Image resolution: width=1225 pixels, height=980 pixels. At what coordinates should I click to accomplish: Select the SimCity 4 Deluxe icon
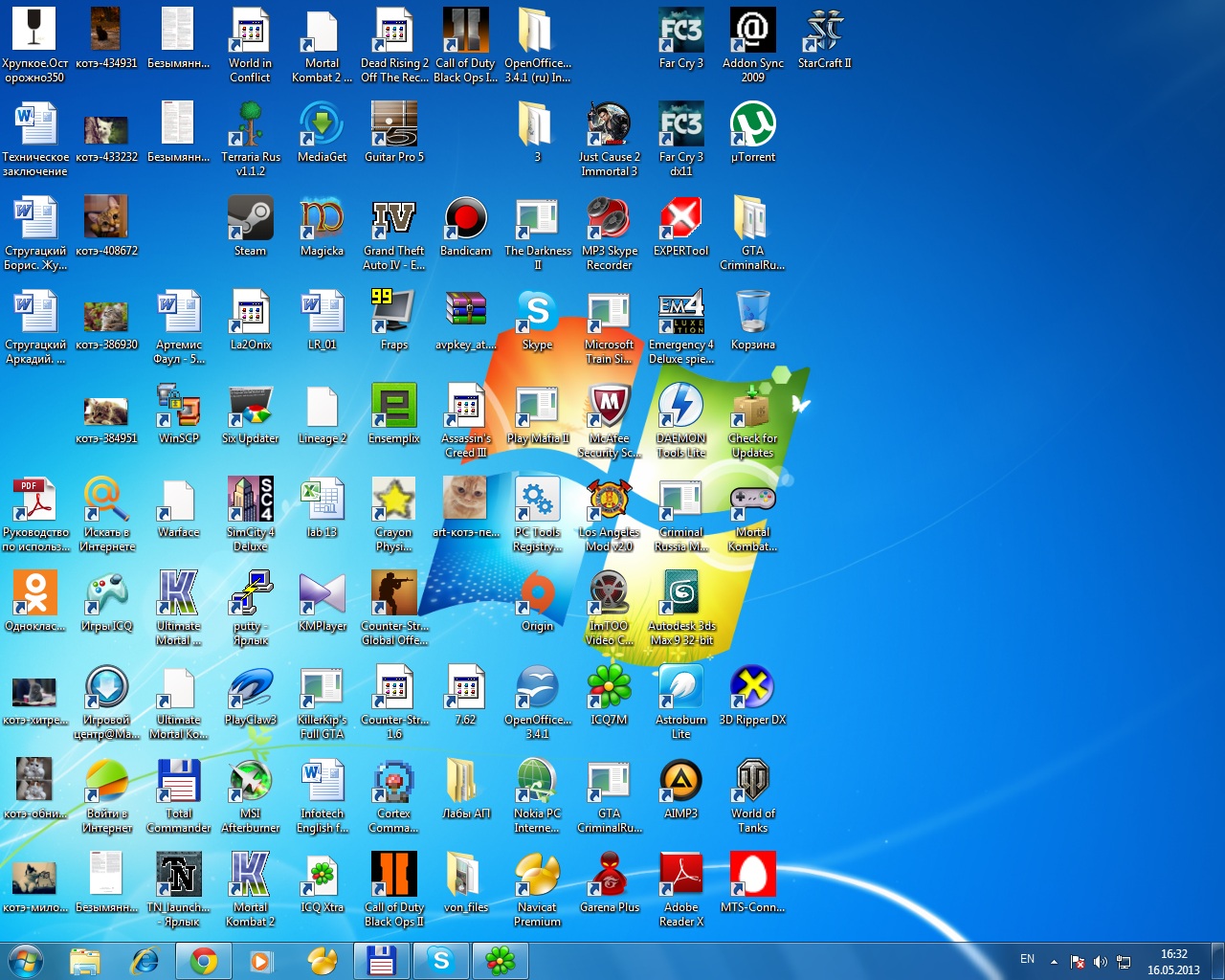tap(250, 515)
